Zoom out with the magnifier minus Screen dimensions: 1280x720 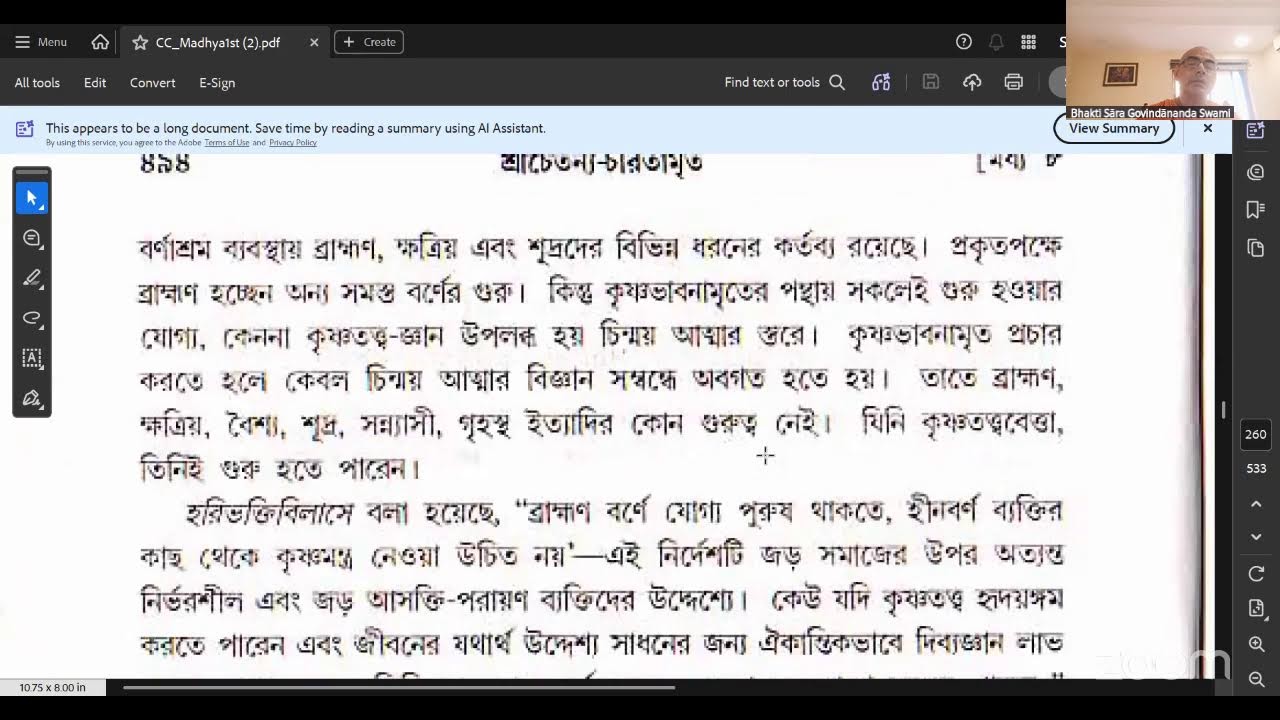[x=1256, y=679]
